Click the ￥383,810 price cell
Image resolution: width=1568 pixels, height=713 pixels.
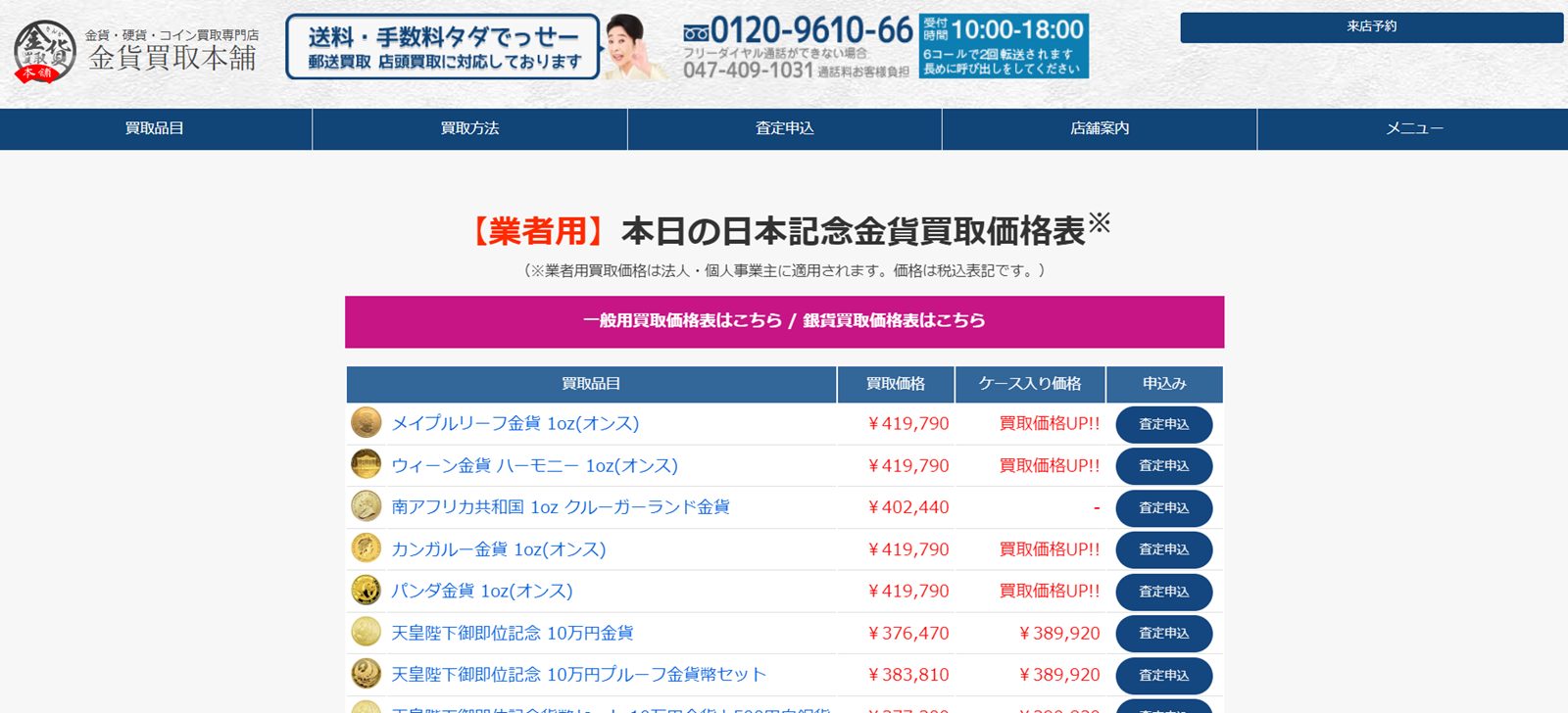pos(907,675)
